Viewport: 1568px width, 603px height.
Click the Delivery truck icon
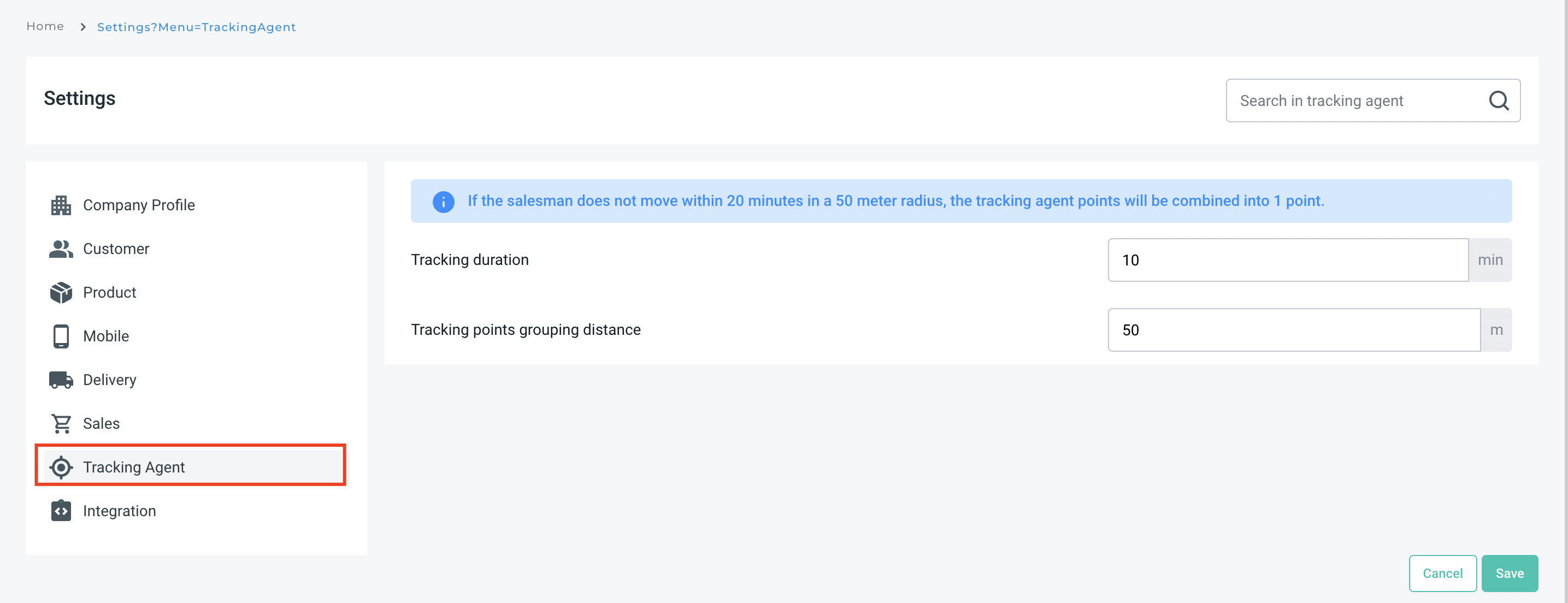(61, 380)
